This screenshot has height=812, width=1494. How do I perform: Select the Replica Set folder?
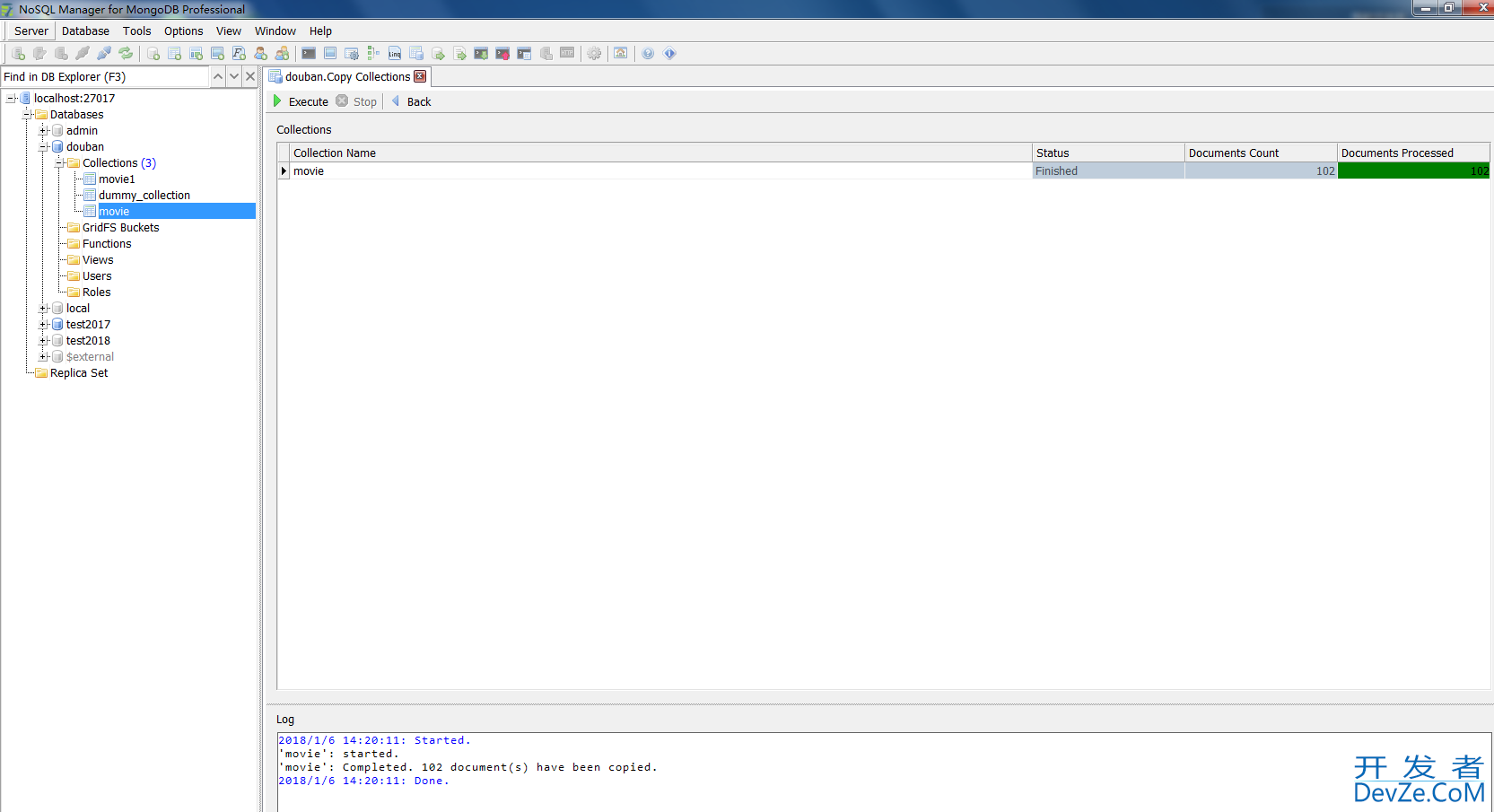[x=79, y=373]
